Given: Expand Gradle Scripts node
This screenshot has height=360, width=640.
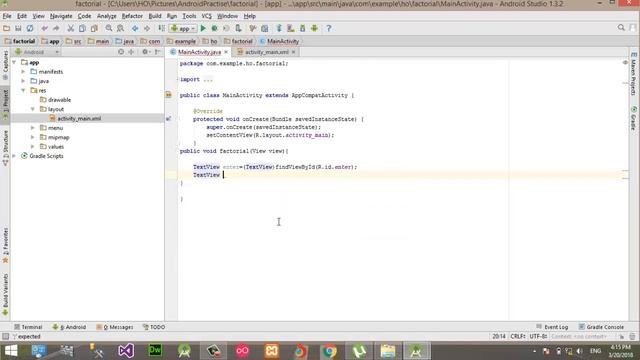Looking at the screenshot, I should coord(15,156).
